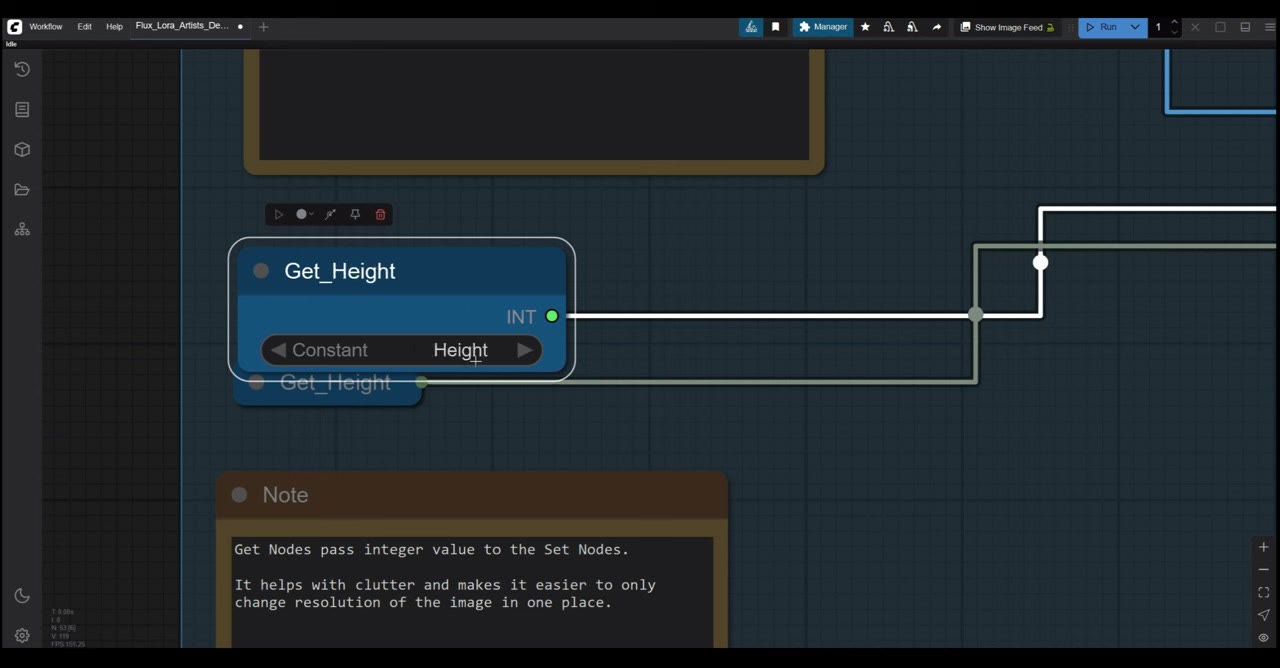Execute selected node with play icon
The width and height of the screenshot is (1280, 668).
coord(279,214)
